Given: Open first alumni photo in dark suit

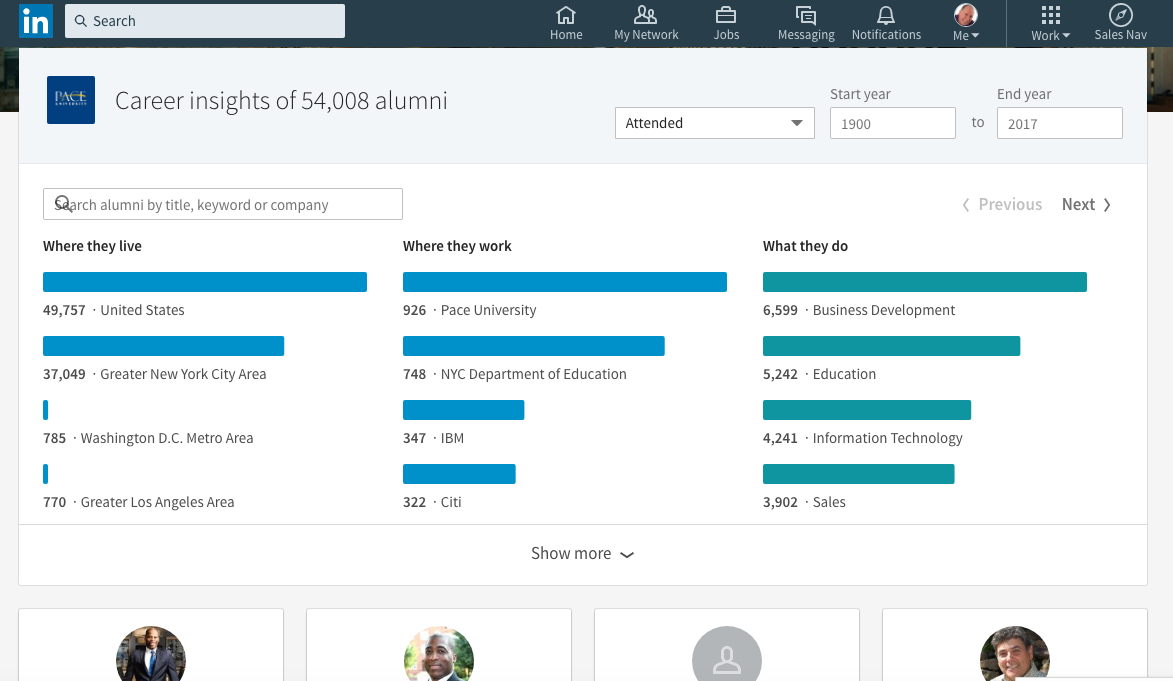Looking at the screenshot, I should point(151,655).
